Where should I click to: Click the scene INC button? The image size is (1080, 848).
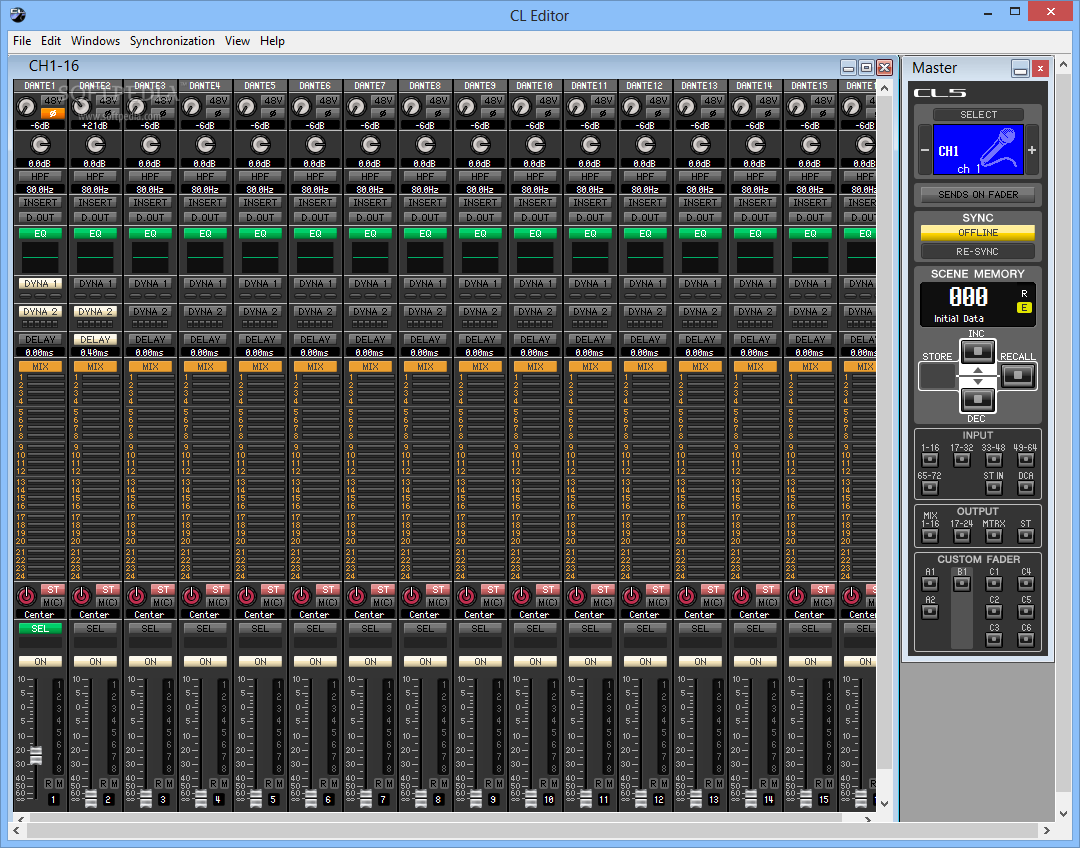pyautogui.click(x=977, y=352)
